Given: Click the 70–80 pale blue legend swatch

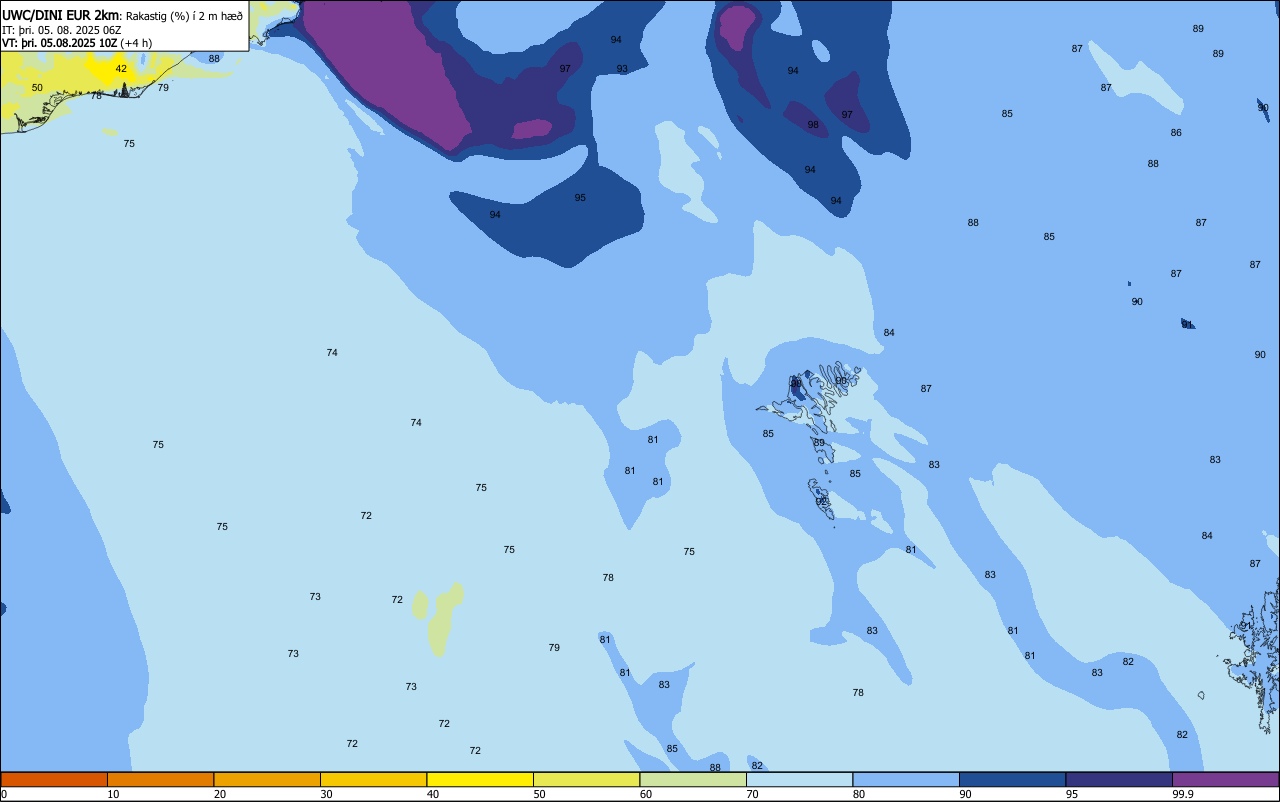Looking at the screenshot, I should 799,779.
